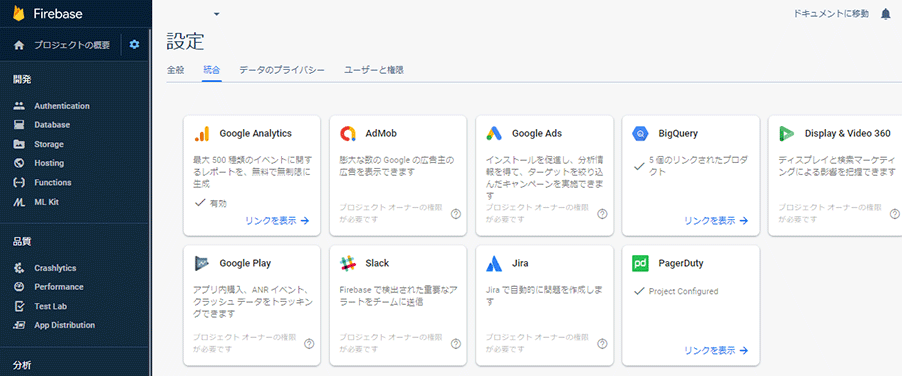Click the PagerDuty green logo
This screenshot has height=376, width=902.
640,263
